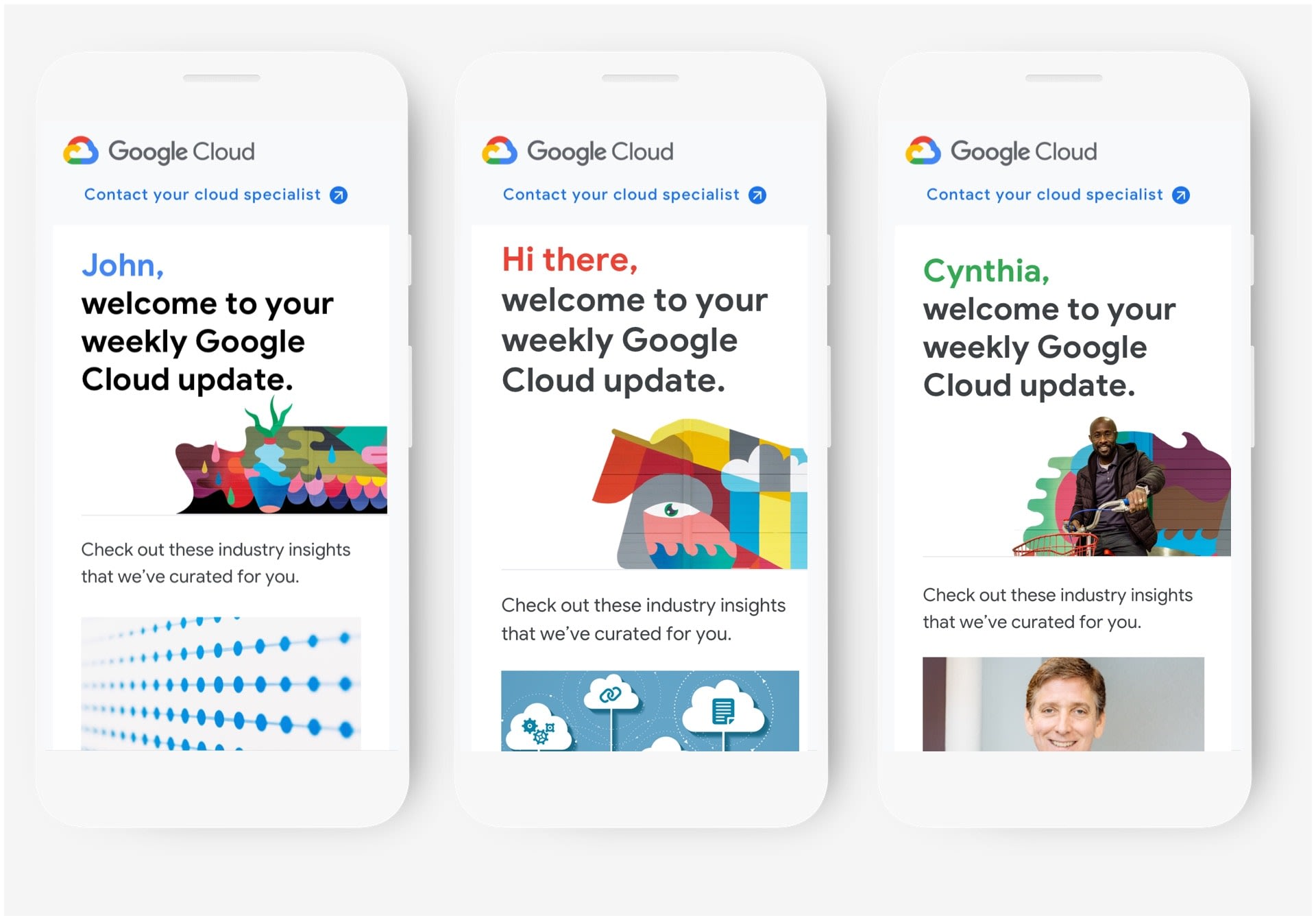
Task: Open 'Contact your cloud specialist' in the 'Hi there' email
Action: (x=621, y=195)
